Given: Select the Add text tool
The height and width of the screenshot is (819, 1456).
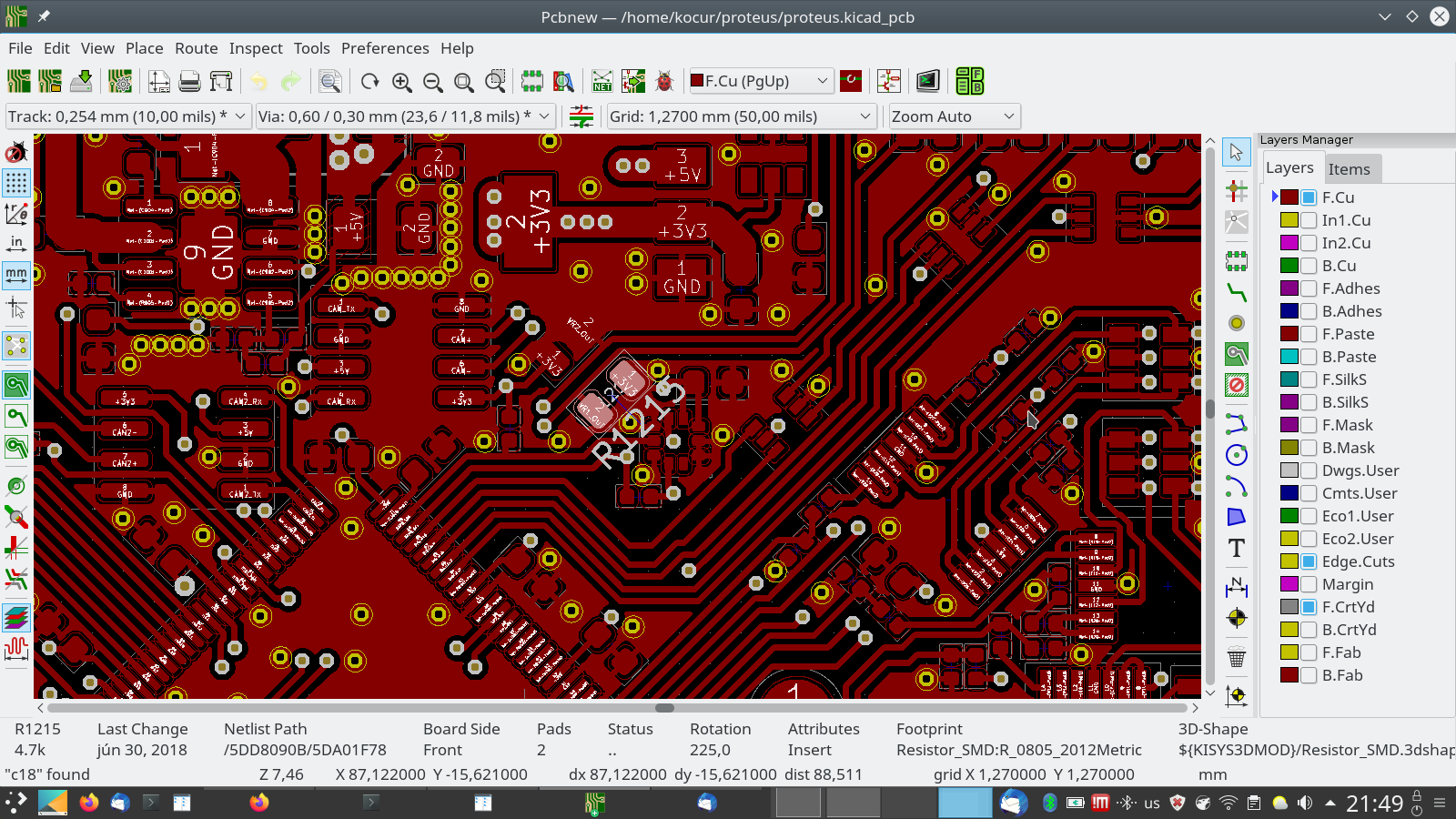Looking at the screenshot, I should (1236, 548).
